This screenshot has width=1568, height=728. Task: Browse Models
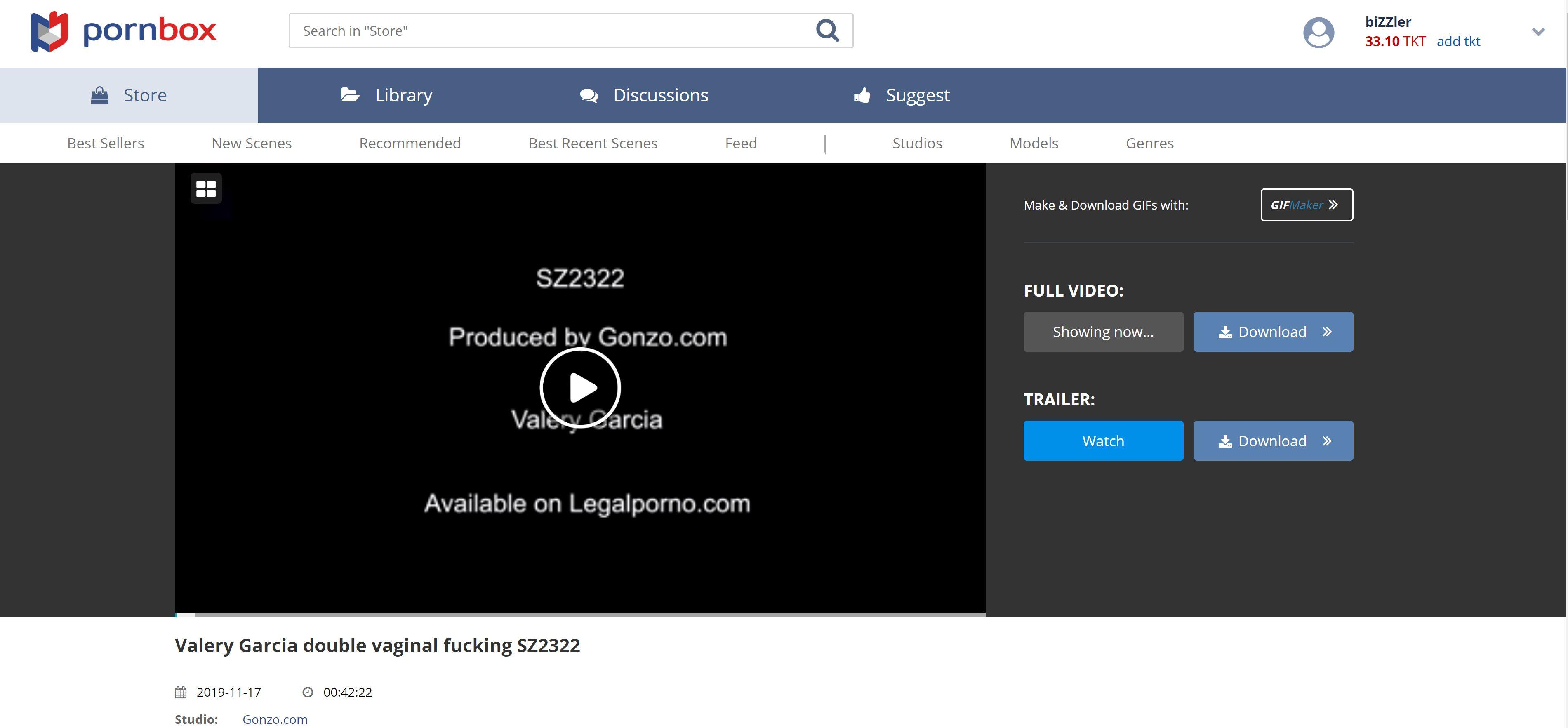[1034, 143]
